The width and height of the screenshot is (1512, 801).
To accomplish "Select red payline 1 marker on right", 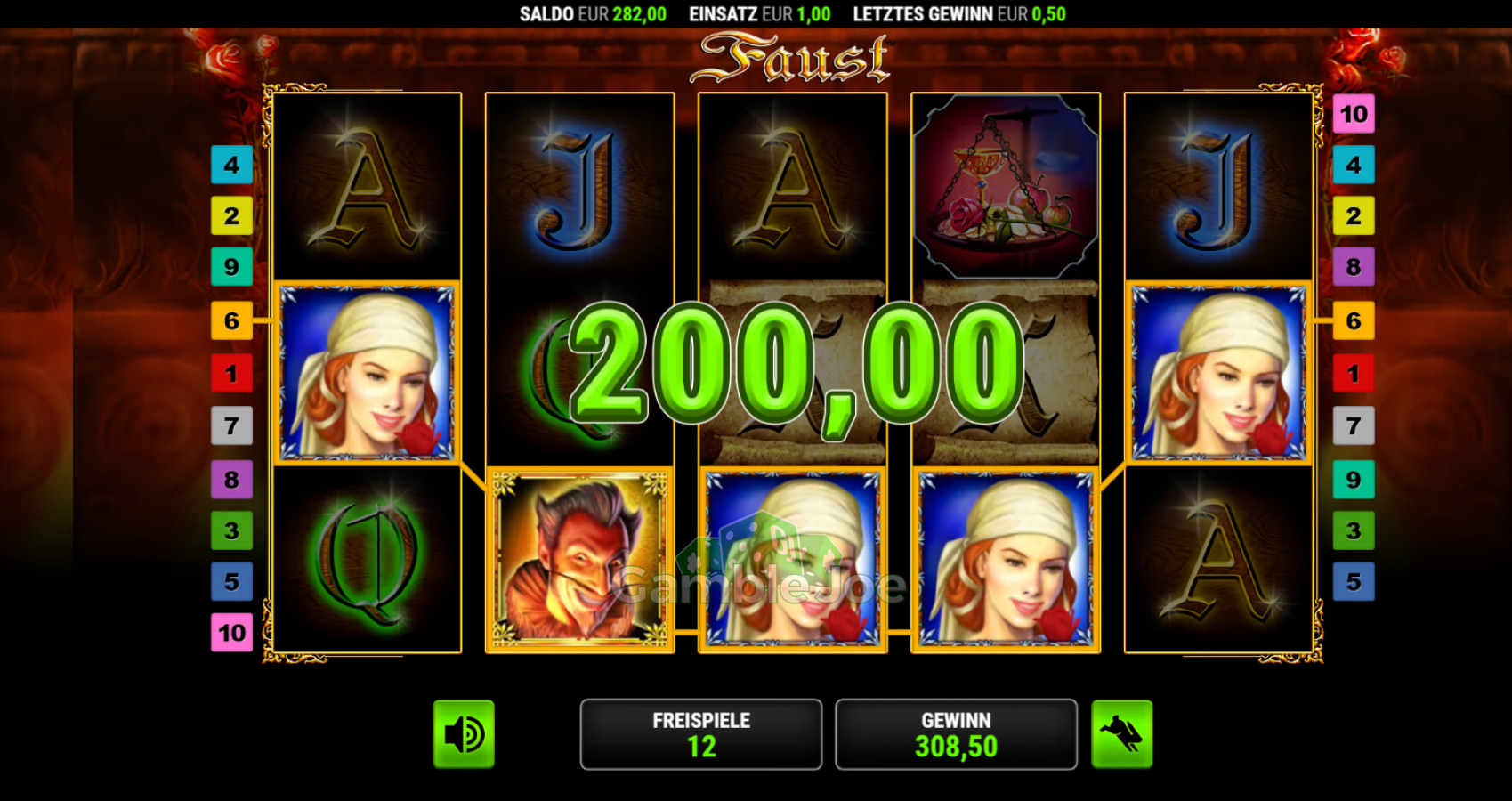I will pos(1354,373).
